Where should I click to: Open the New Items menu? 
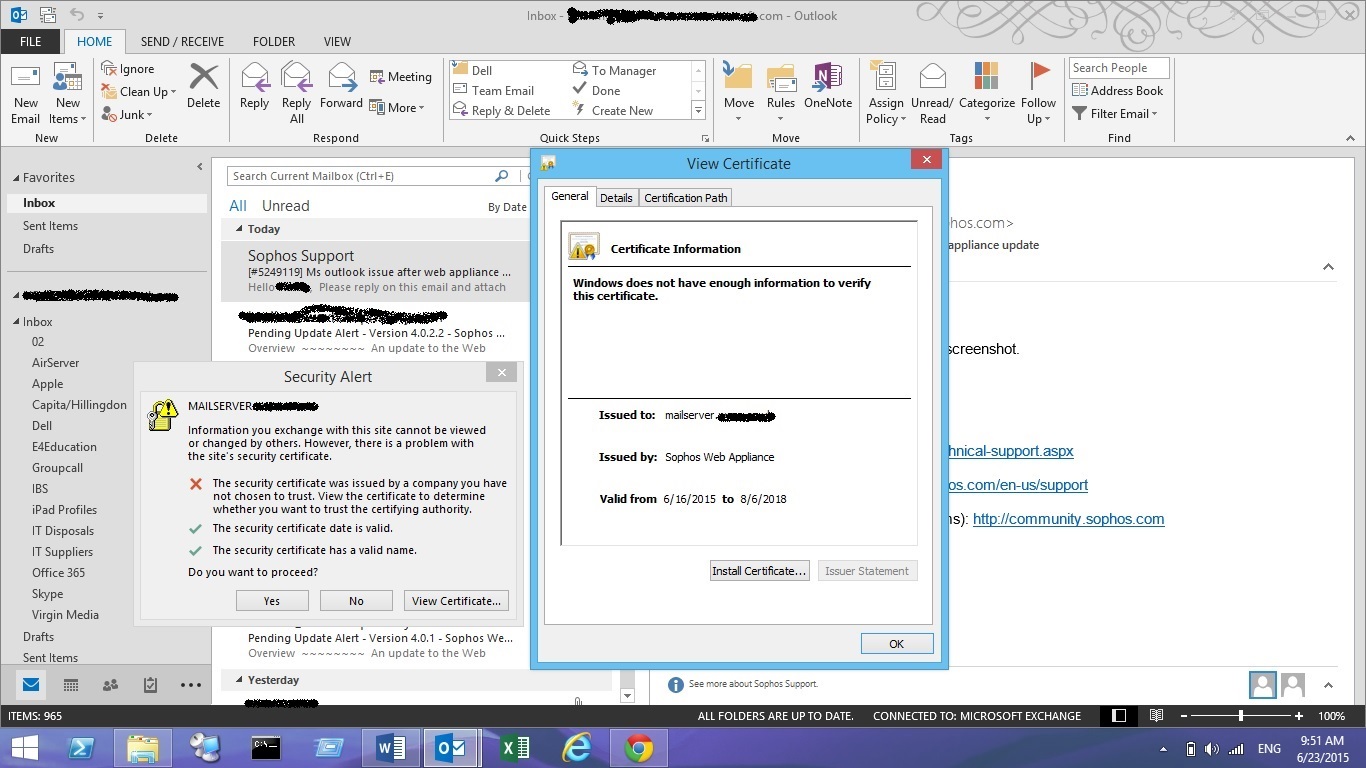[x=68, y=93]
